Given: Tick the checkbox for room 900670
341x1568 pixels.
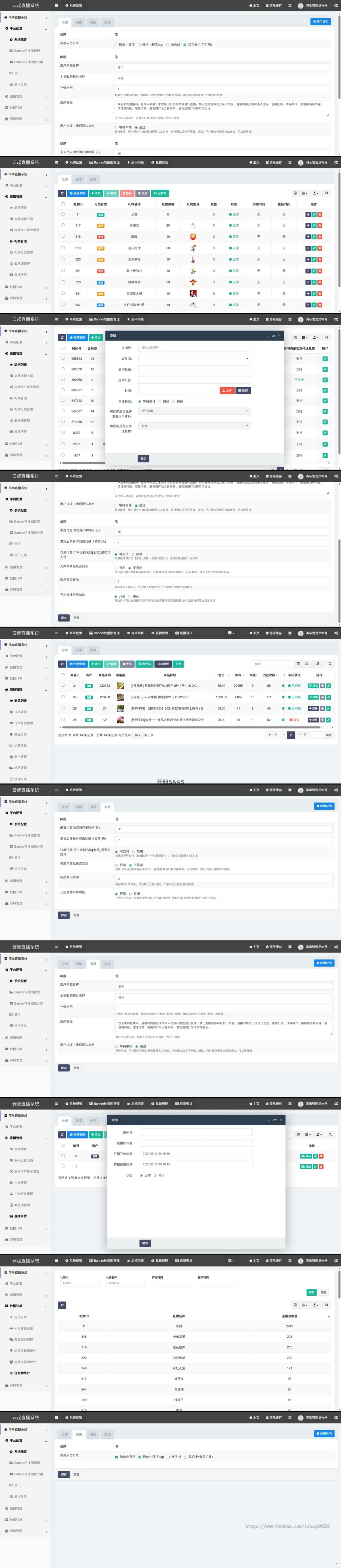Looking at the screenshot, I should (63, 369).
